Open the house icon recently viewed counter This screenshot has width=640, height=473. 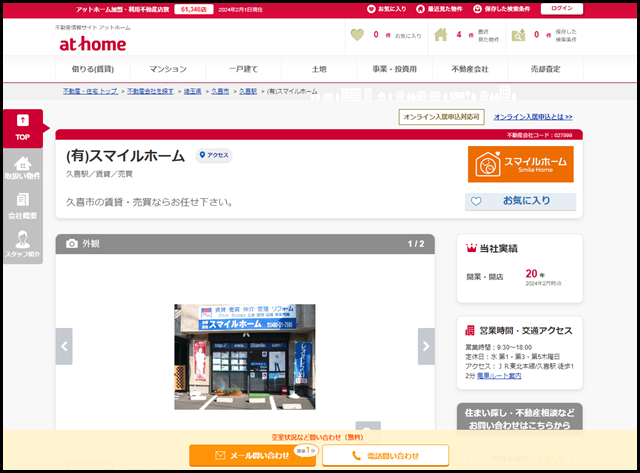click(466, 35)
